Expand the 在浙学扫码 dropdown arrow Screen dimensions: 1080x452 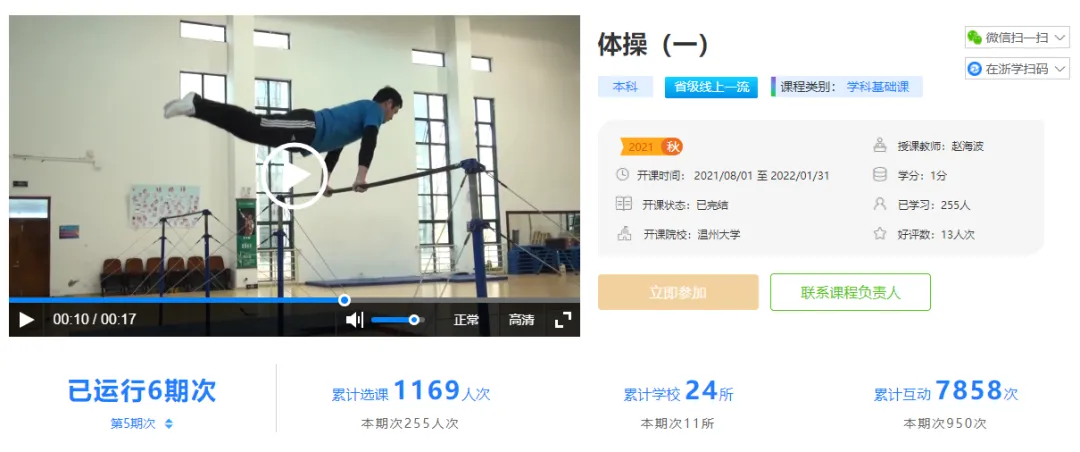tap(1059, 69)
